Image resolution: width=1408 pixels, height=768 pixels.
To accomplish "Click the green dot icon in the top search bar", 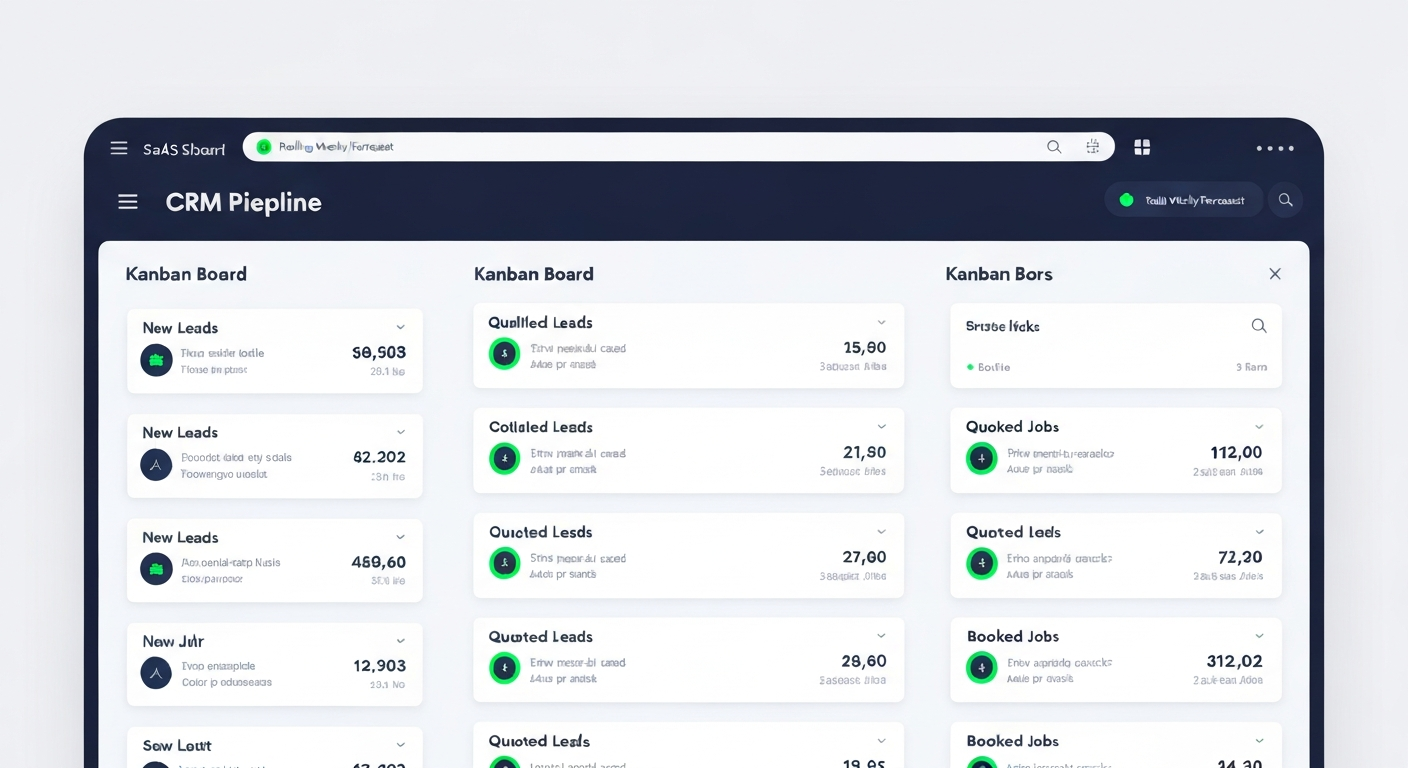I will (x=264, y=147).
